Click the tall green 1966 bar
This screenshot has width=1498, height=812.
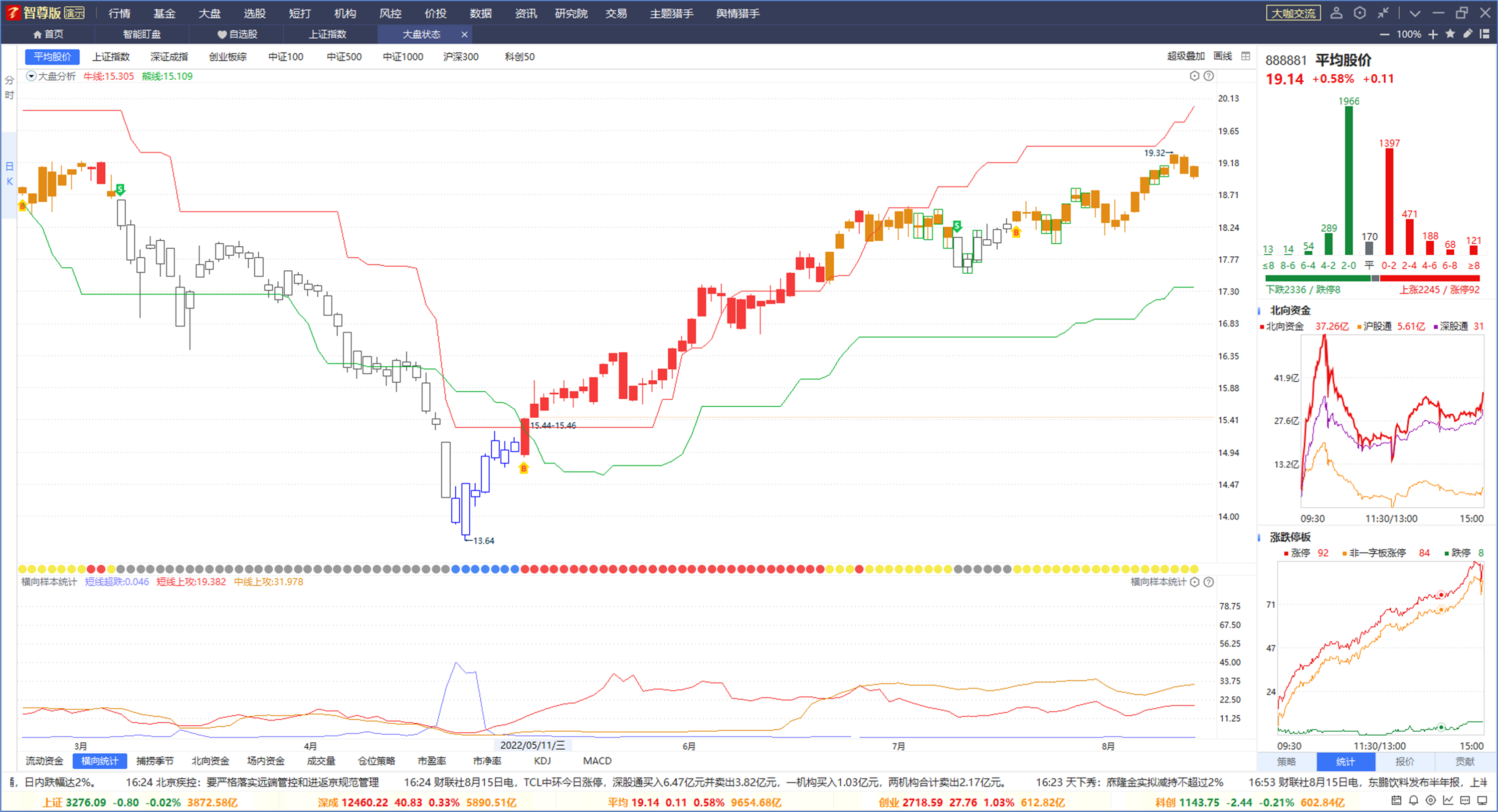[x=1348, y=180]
